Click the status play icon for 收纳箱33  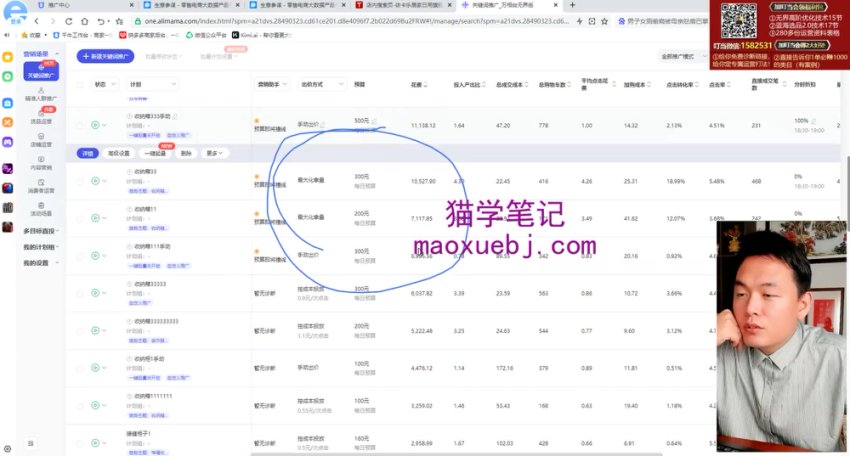[95, 181]
